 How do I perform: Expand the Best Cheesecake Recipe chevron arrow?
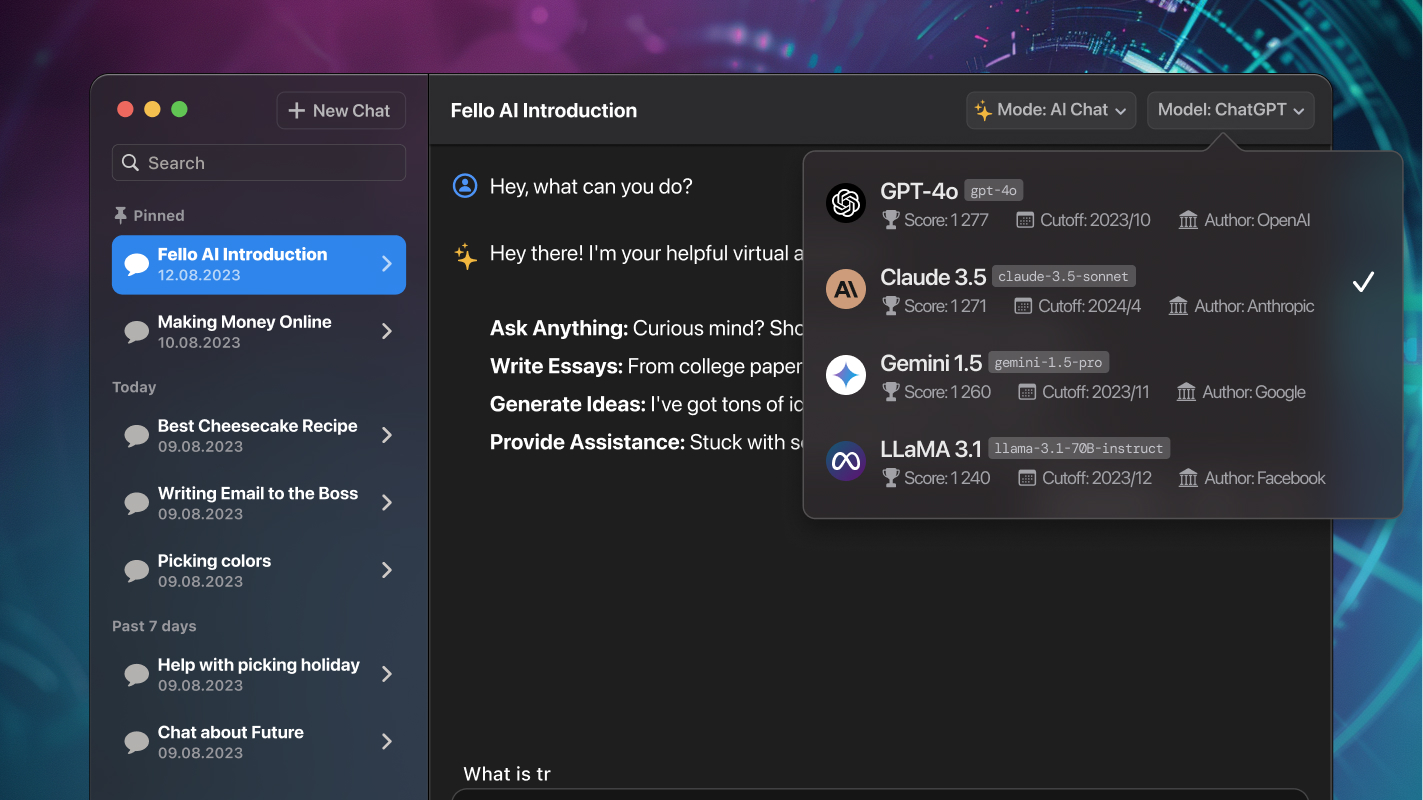tap(387, 435)
